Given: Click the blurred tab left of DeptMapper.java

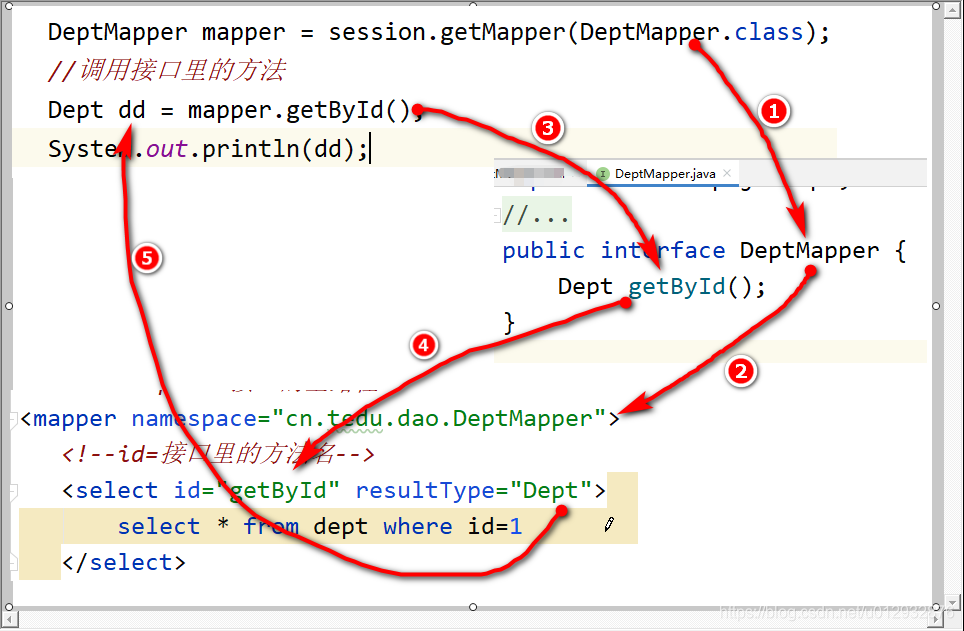Looking at the screenshot, I should (530, 173).
